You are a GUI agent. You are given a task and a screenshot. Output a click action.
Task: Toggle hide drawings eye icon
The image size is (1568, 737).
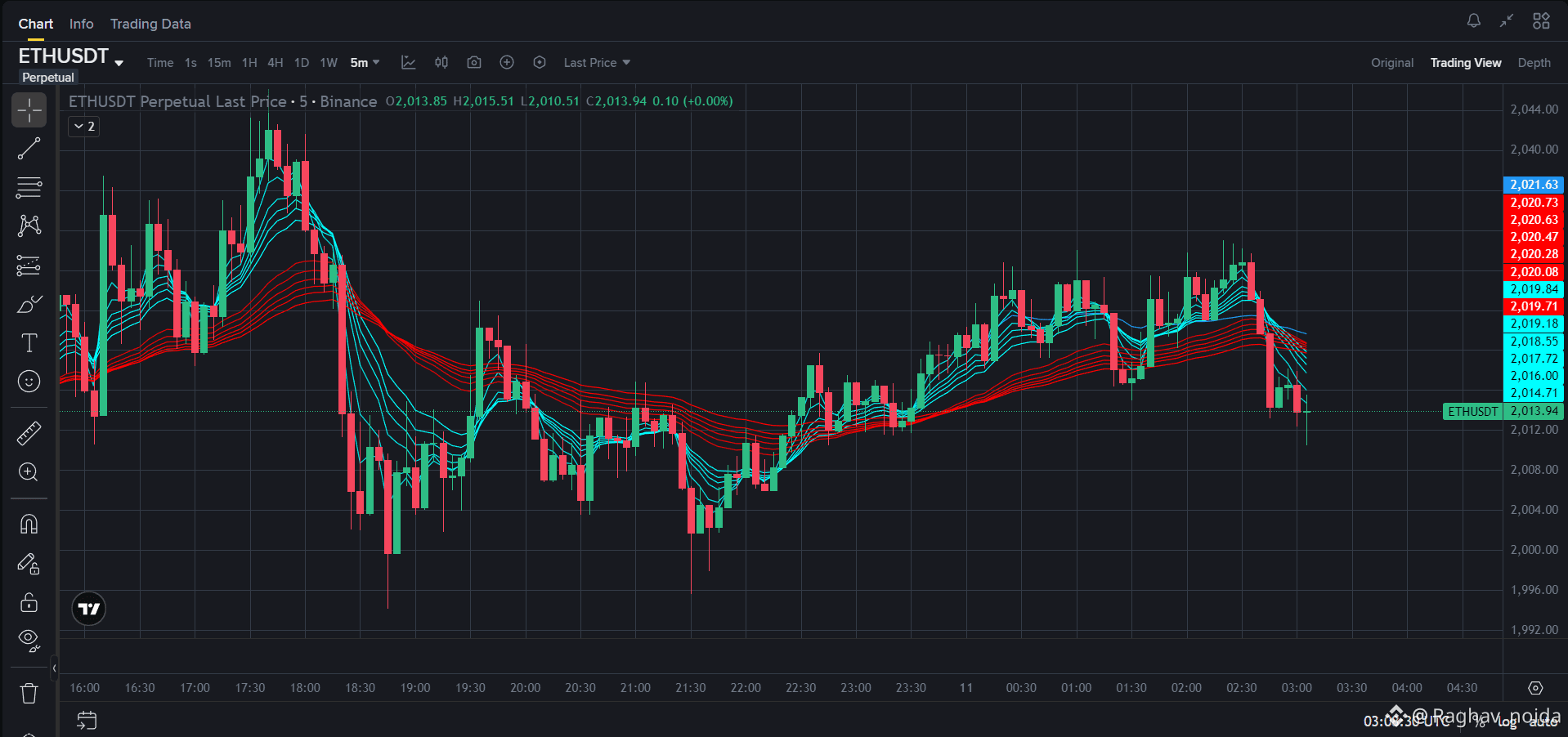pyautogui.click(x=29, y=640)
